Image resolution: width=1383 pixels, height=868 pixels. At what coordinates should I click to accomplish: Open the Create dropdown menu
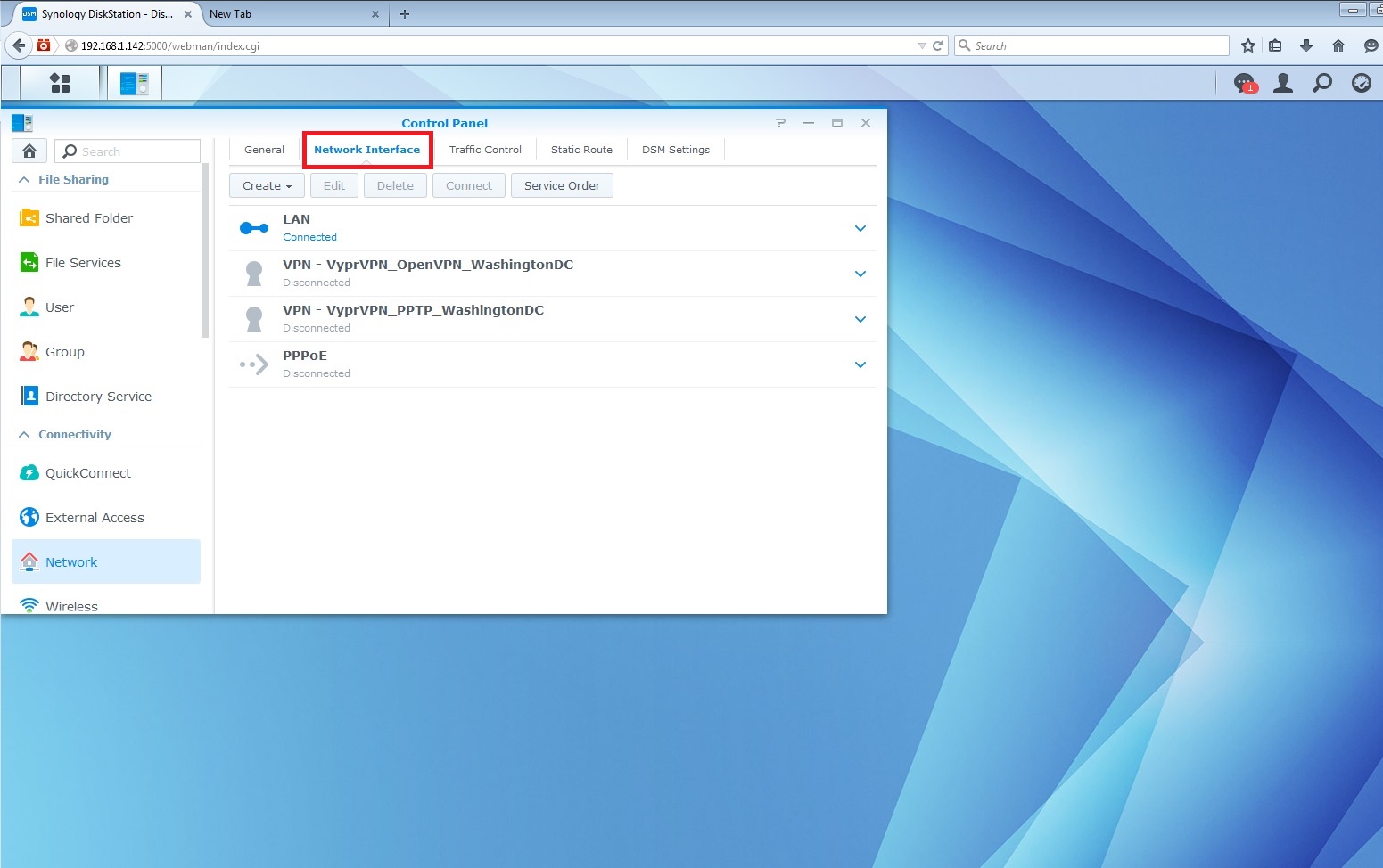click(267, 185)
